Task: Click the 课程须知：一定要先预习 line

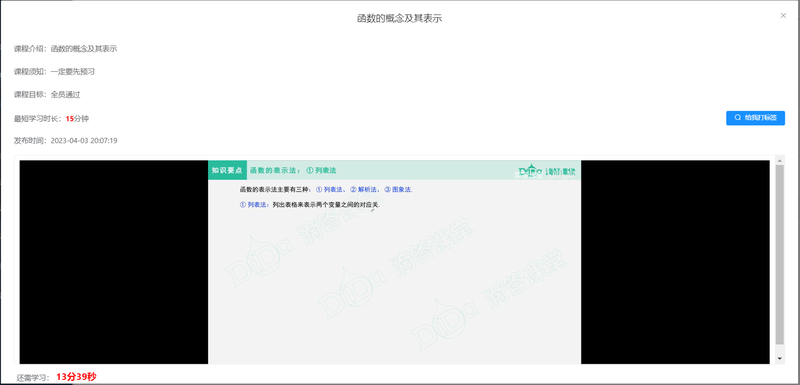Action: [54, 72]
